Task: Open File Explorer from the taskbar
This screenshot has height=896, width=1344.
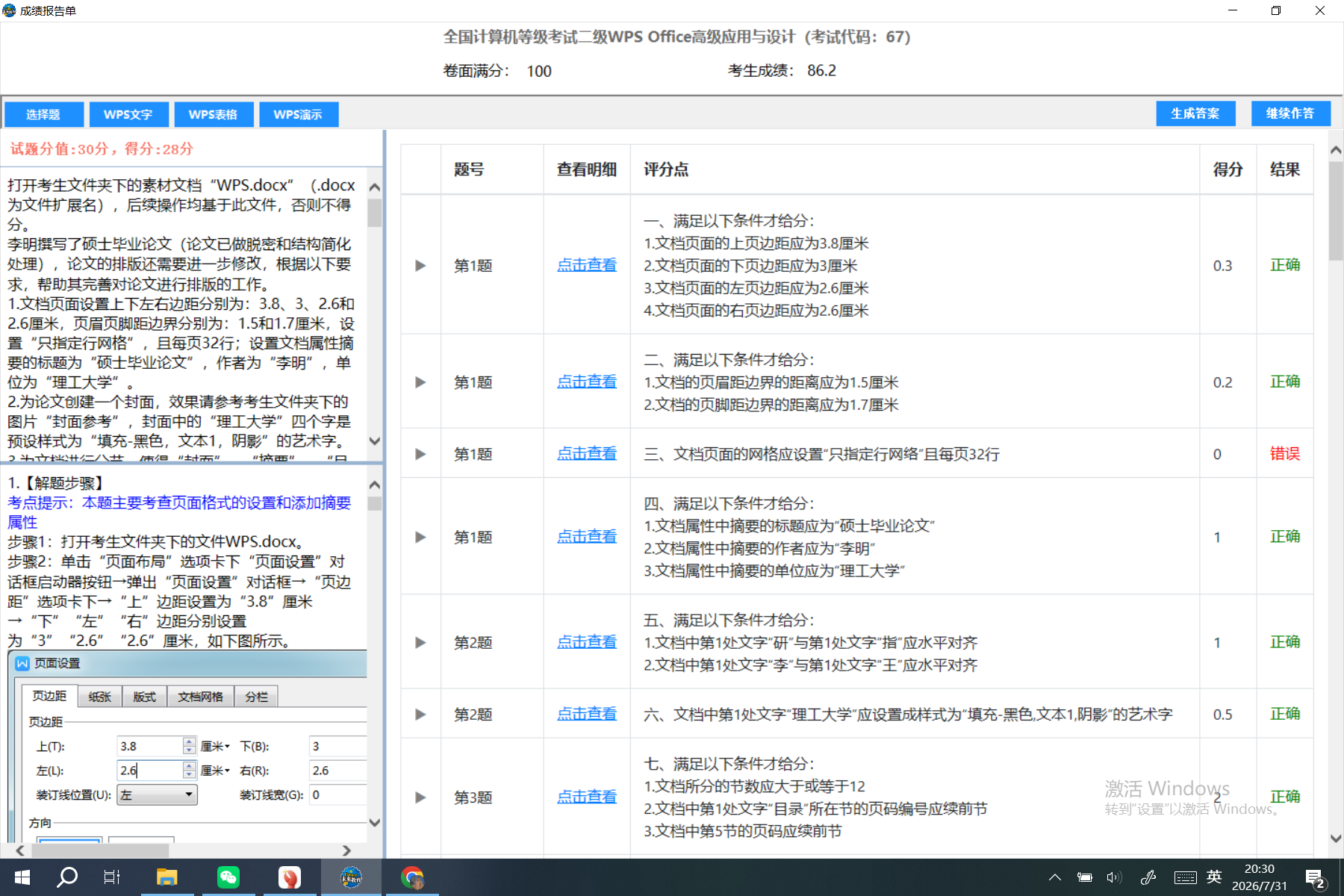Action: point(167,877)
